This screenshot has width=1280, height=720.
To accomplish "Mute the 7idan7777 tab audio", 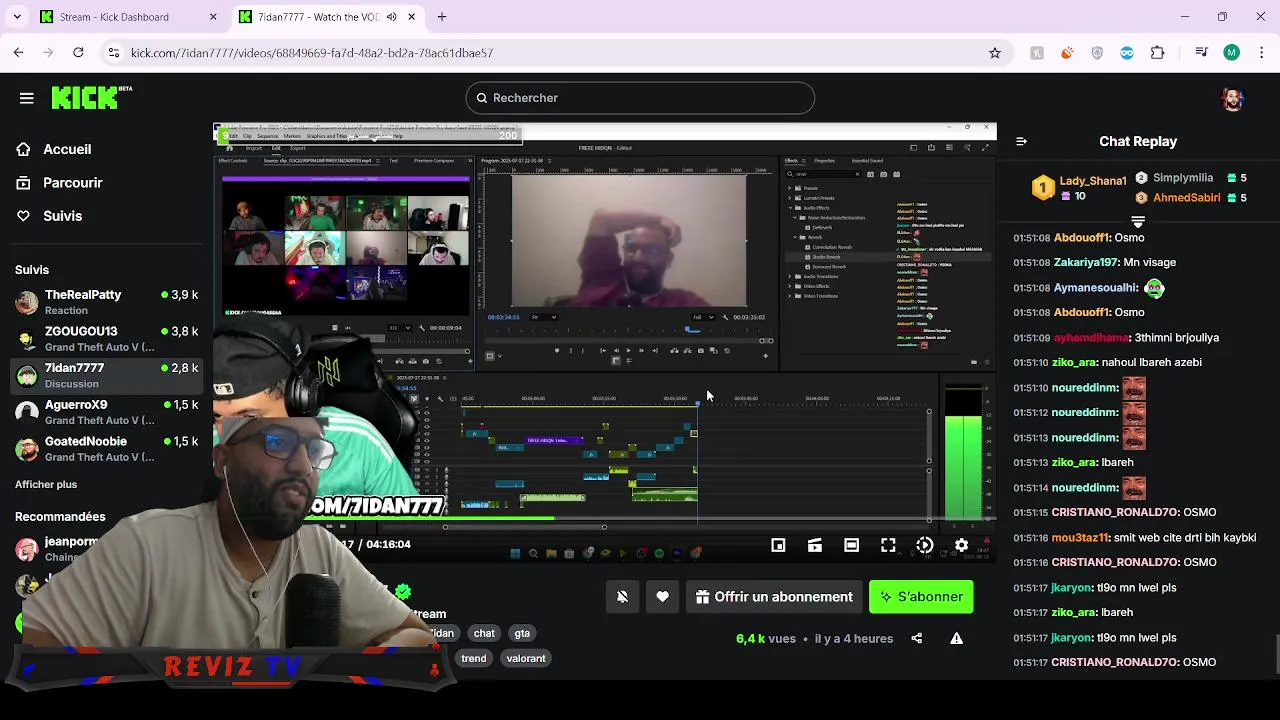I will (x=391, y=17).
